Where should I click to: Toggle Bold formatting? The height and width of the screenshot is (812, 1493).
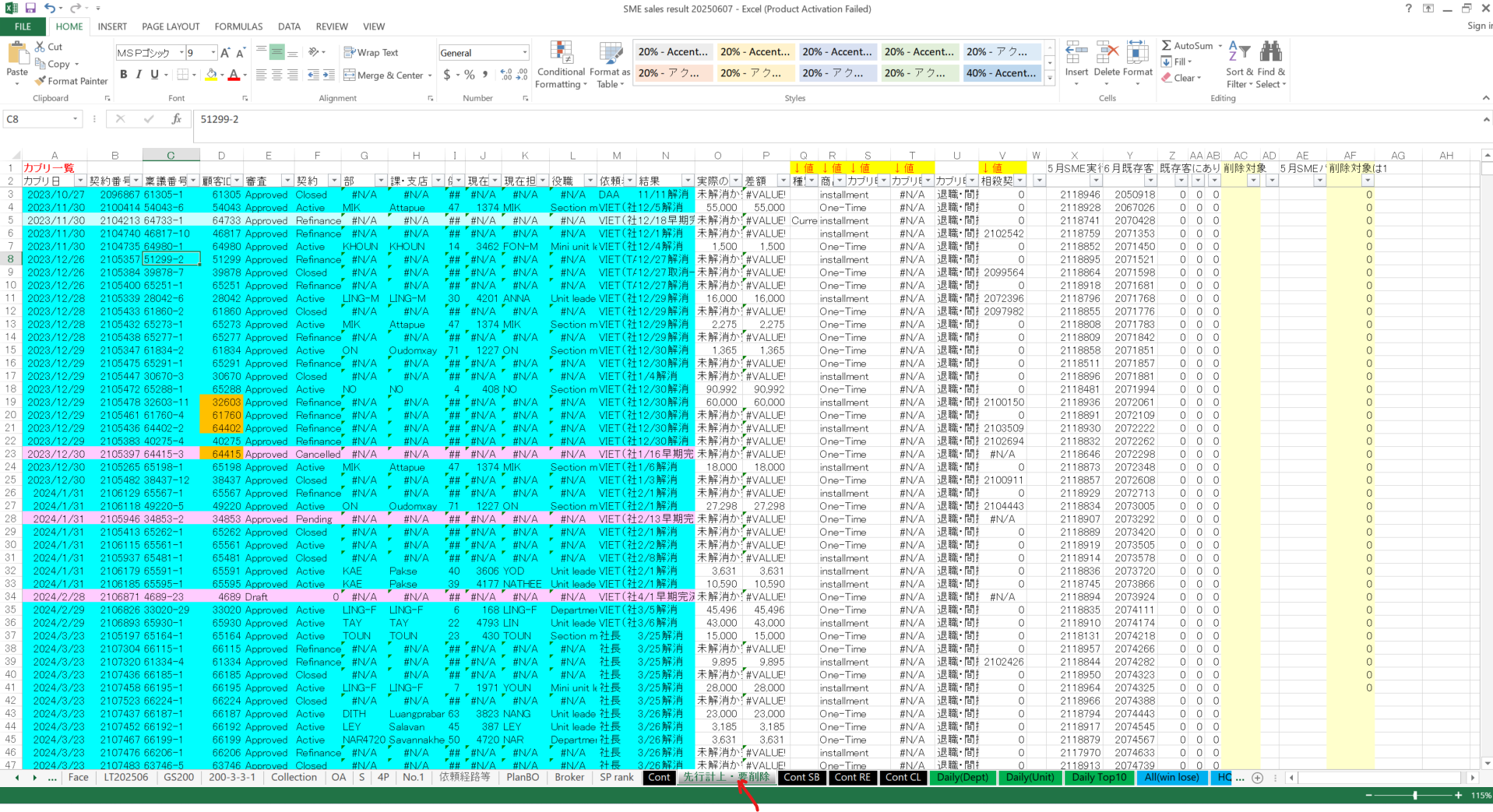click(x=123, y=75)
